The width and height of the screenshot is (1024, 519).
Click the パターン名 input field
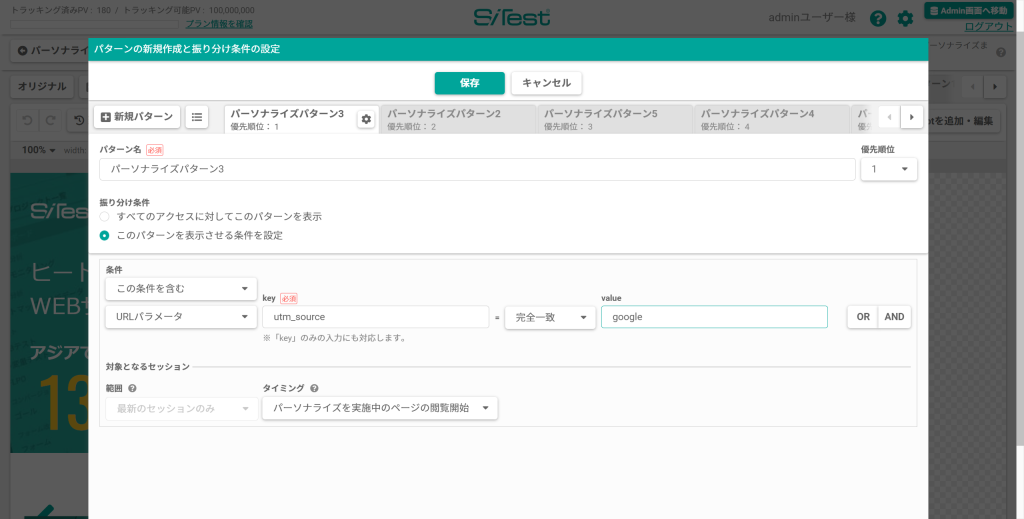pos(477,169)
